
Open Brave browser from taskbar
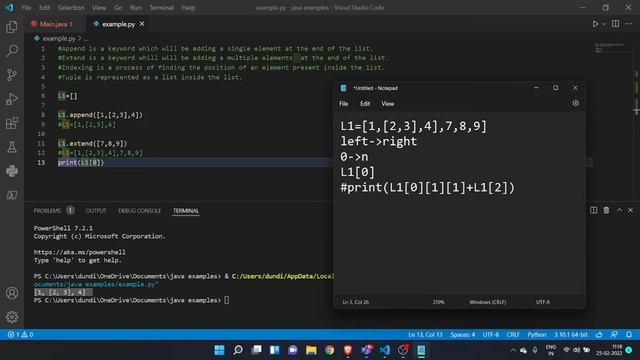[348, 350]
